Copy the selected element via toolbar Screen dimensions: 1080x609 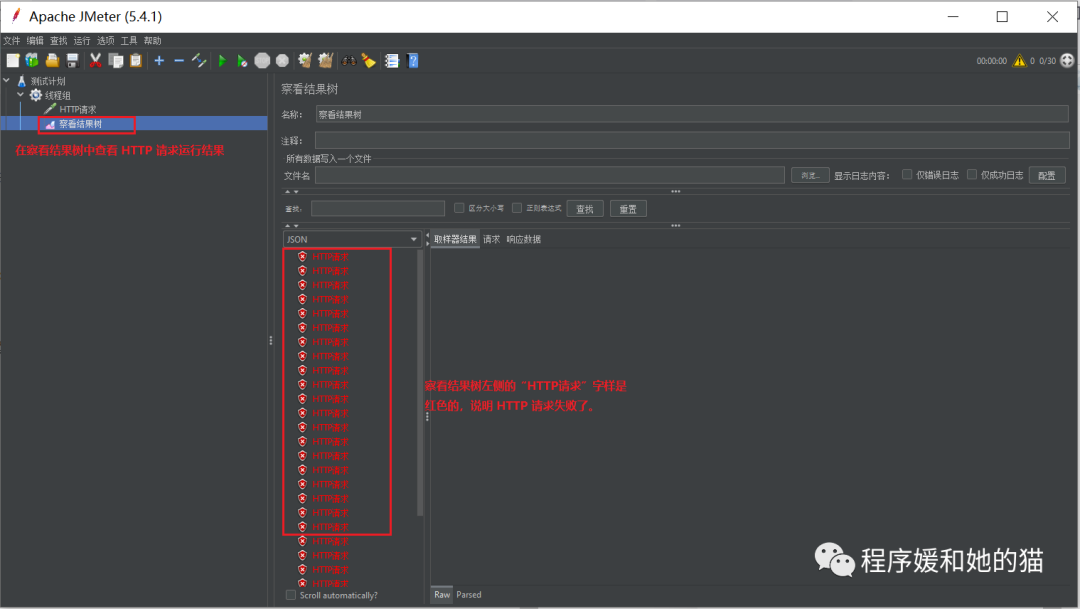pyautogui.click(x=116, y=61)
